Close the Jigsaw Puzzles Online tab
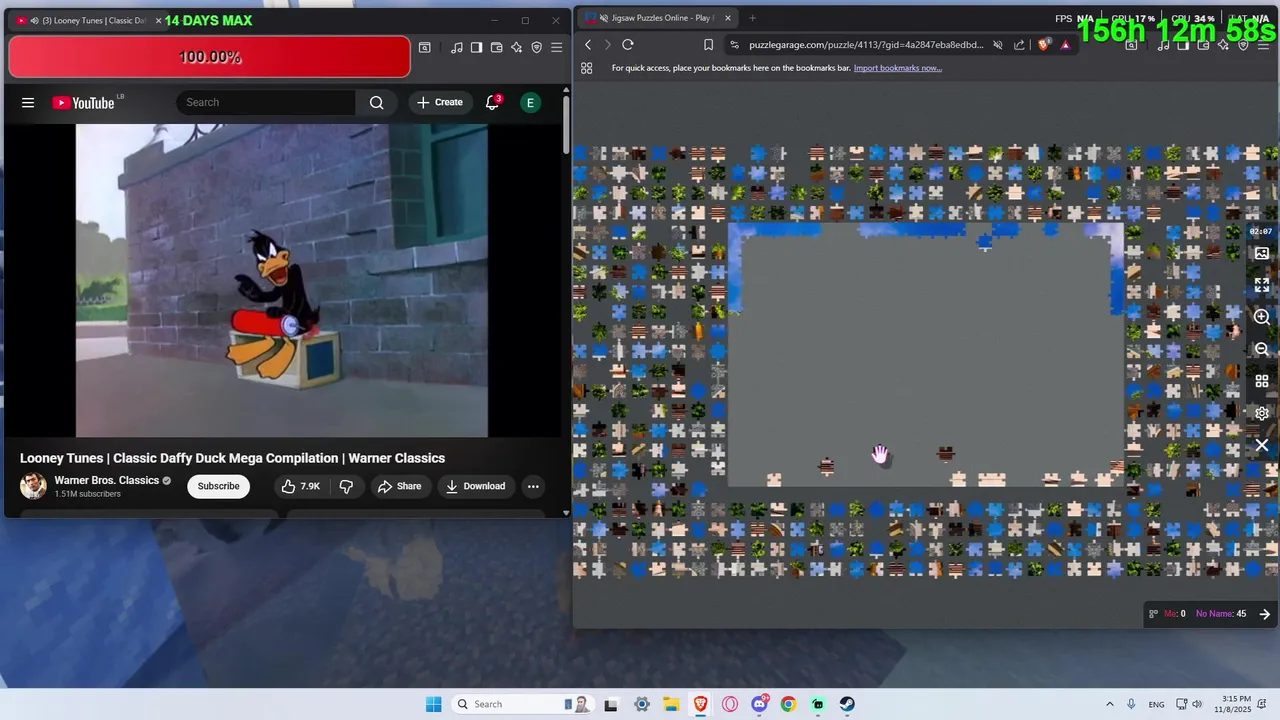Viewport: 1280px width, 720px height. (728, 18)
